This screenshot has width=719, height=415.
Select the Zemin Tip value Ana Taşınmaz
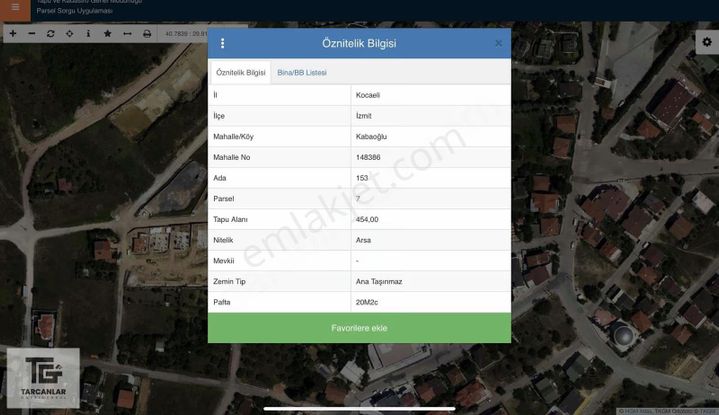(x=379, y=282)
